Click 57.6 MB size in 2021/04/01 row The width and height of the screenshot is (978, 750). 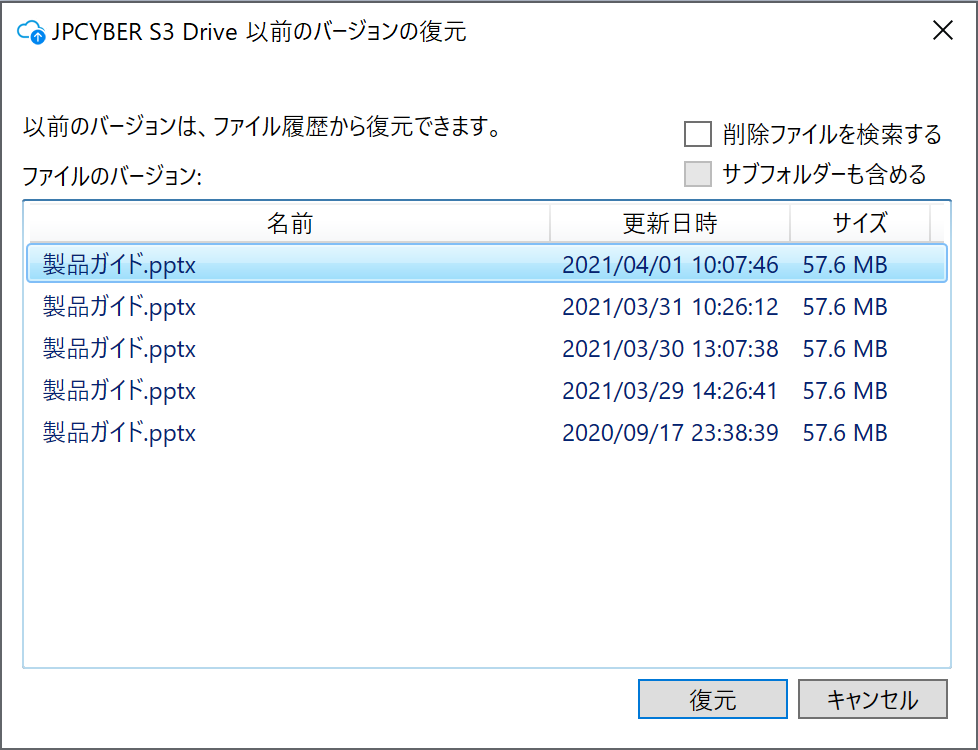point(845,265)
